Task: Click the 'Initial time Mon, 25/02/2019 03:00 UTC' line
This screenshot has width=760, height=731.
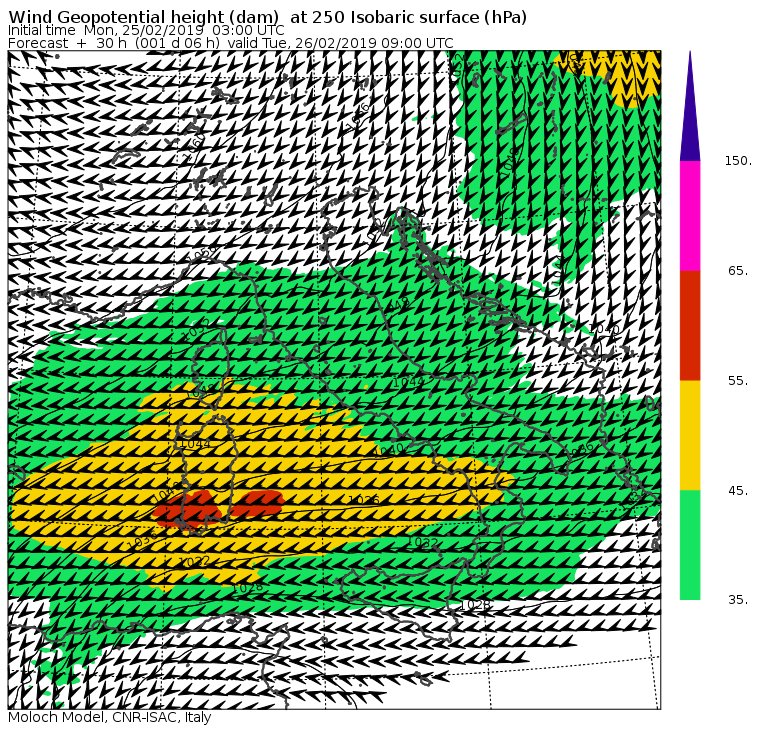Action: click(x=146, y=30)
